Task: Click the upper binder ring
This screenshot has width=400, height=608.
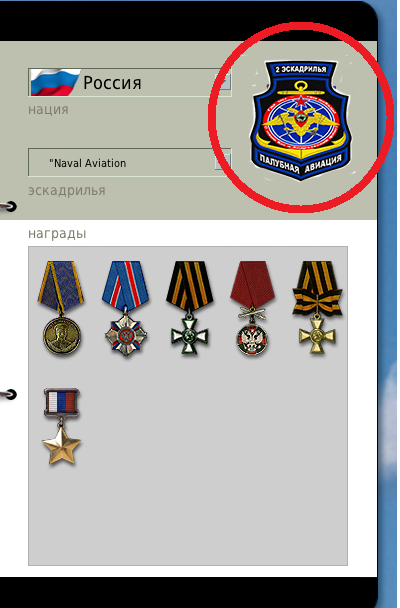Action: [x=9, y=206]
